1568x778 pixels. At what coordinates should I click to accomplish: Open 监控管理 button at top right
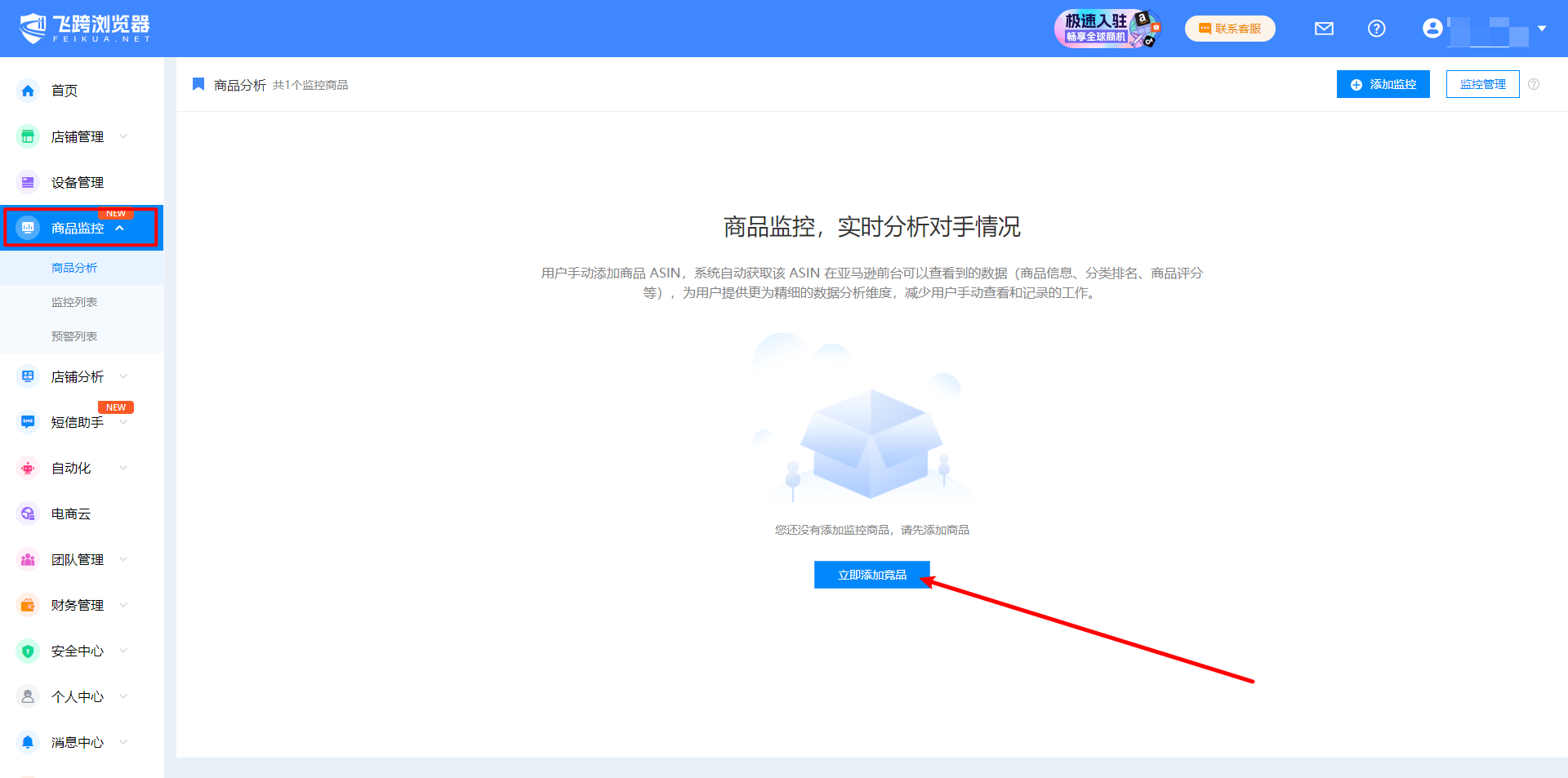click(x=1482, y=84)
